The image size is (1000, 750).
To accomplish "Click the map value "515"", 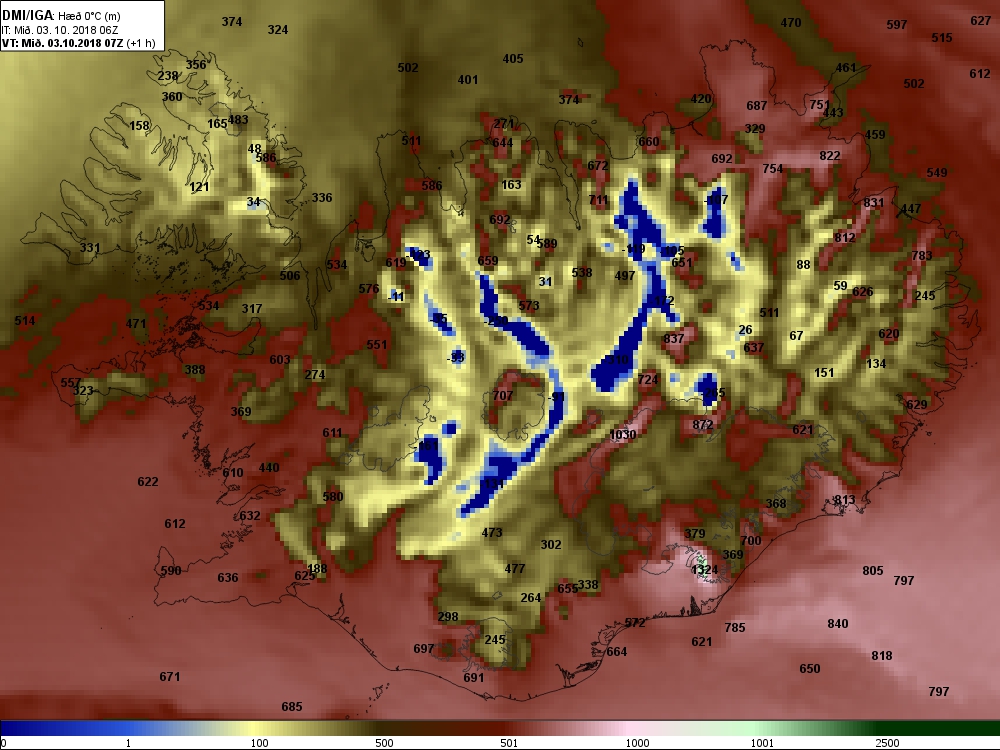I will click(x=941, y=38).
